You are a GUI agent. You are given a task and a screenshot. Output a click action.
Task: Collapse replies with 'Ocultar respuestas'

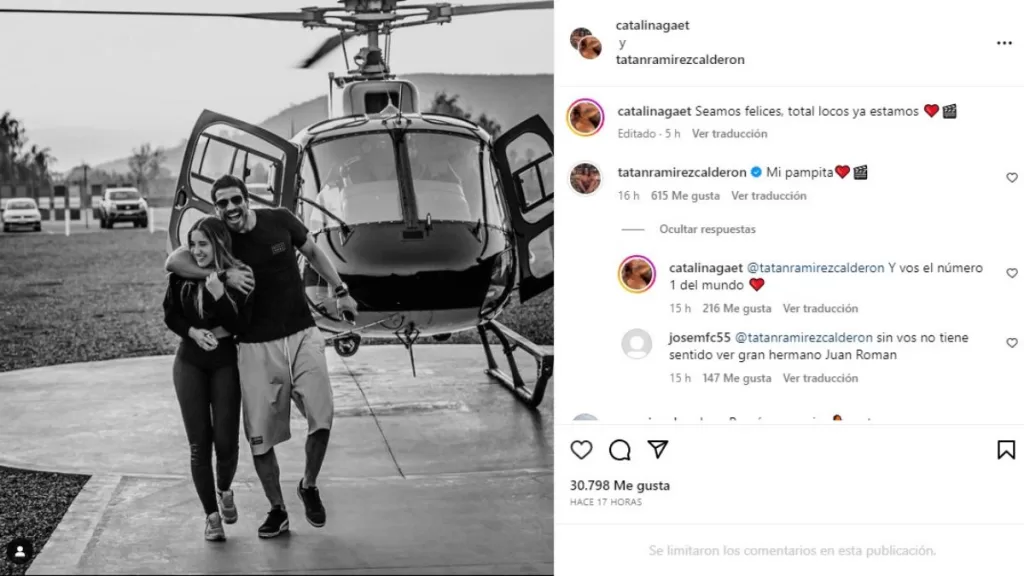(707, 229)
